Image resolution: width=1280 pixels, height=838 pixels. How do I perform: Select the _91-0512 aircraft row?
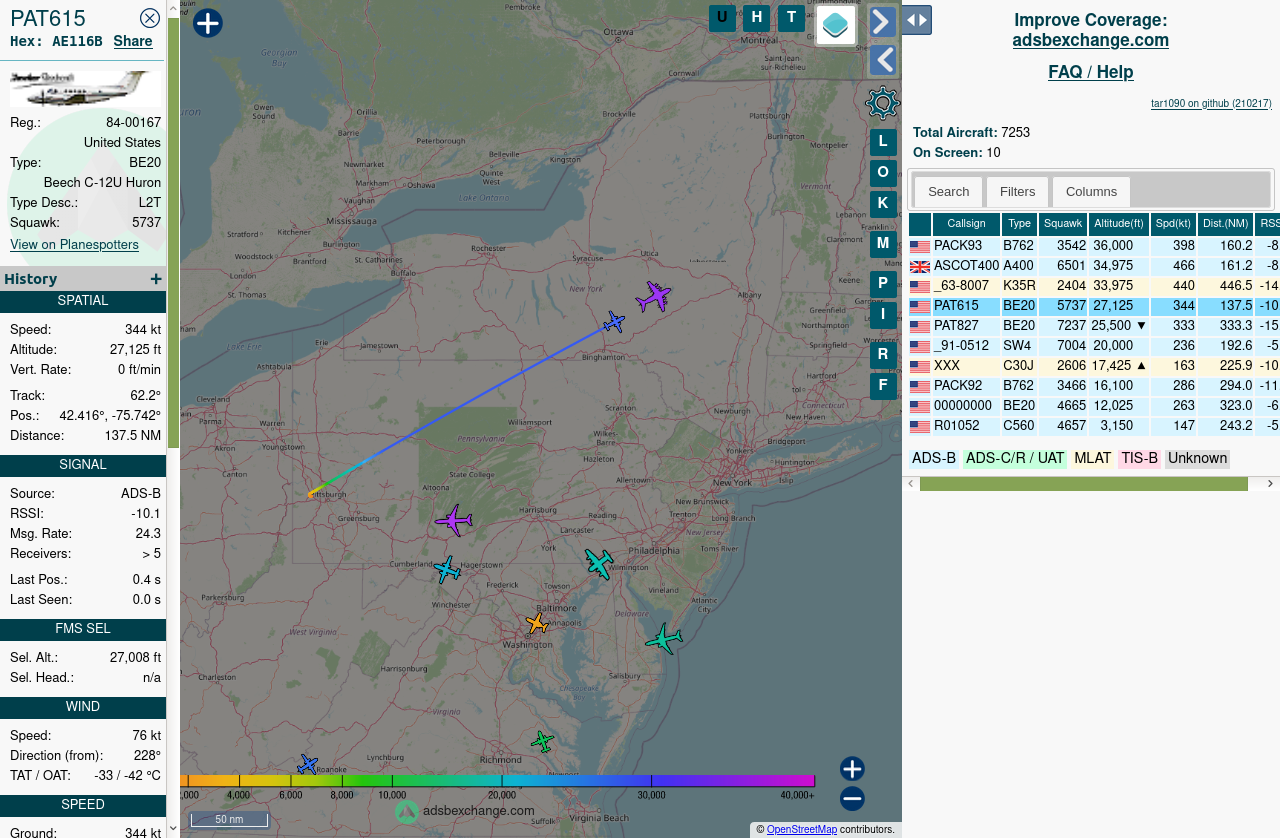tap(1094, 346)
